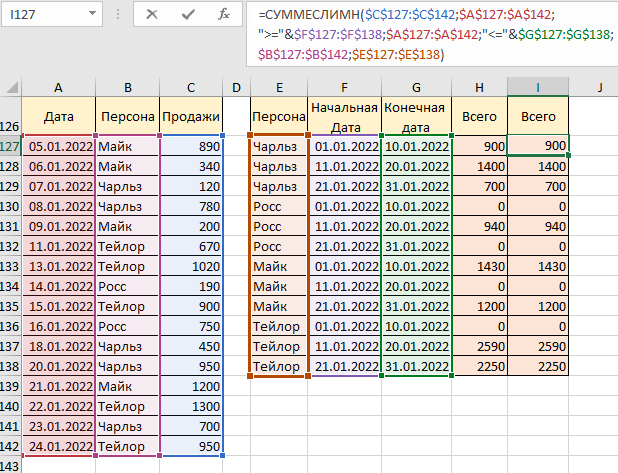Click the Enter checkmark formula button

[x=187, y=15]
